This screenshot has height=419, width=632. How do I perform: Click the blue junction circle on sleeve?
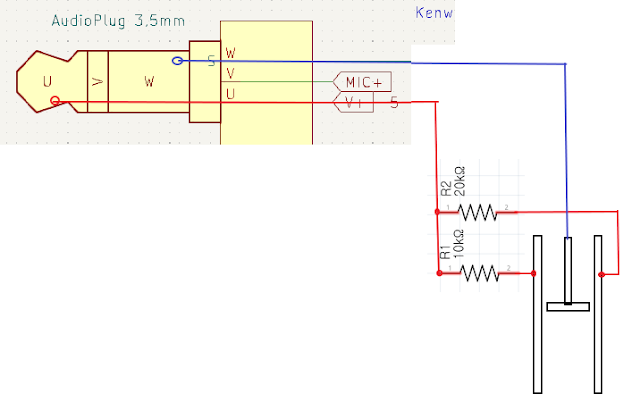[x=178, y=61]
